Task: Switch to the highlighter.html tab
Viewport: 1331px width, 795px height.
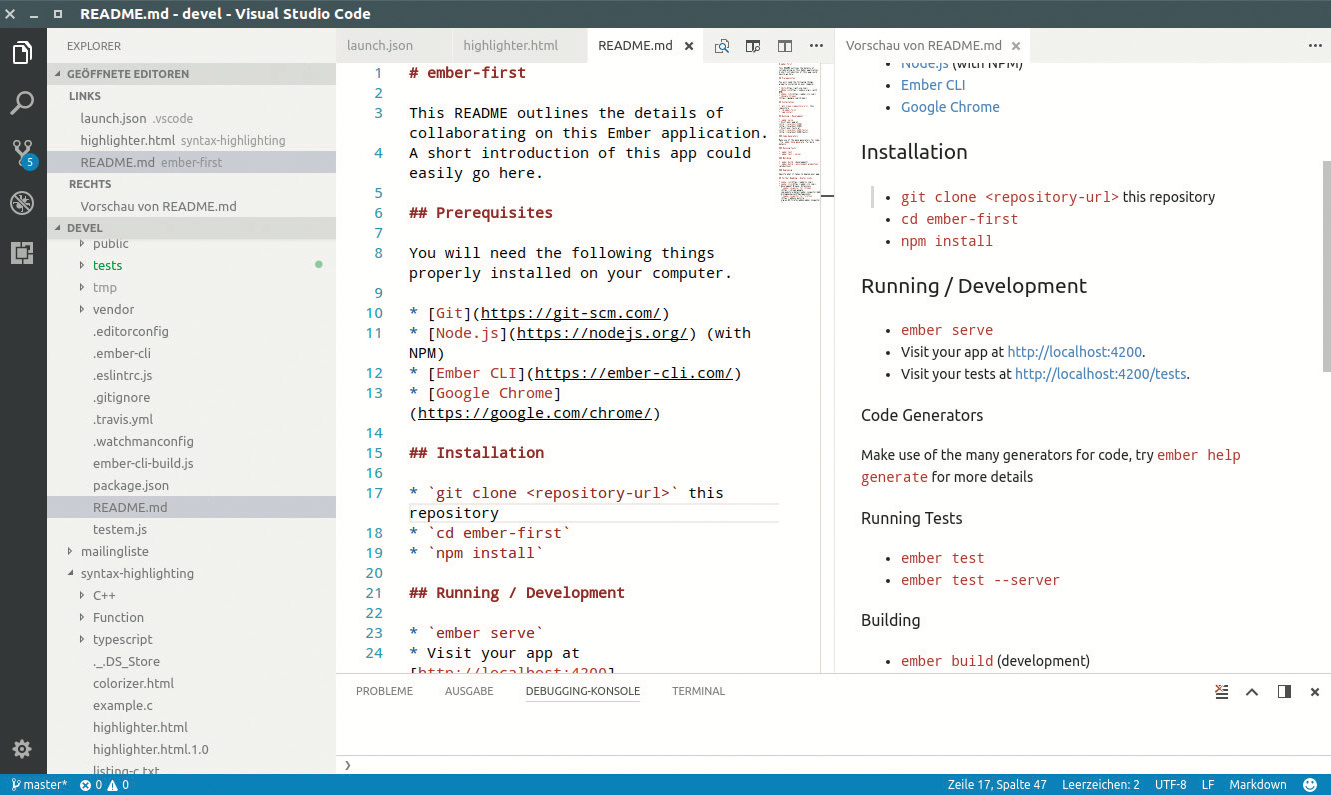Action: click(x=510, y=46)
